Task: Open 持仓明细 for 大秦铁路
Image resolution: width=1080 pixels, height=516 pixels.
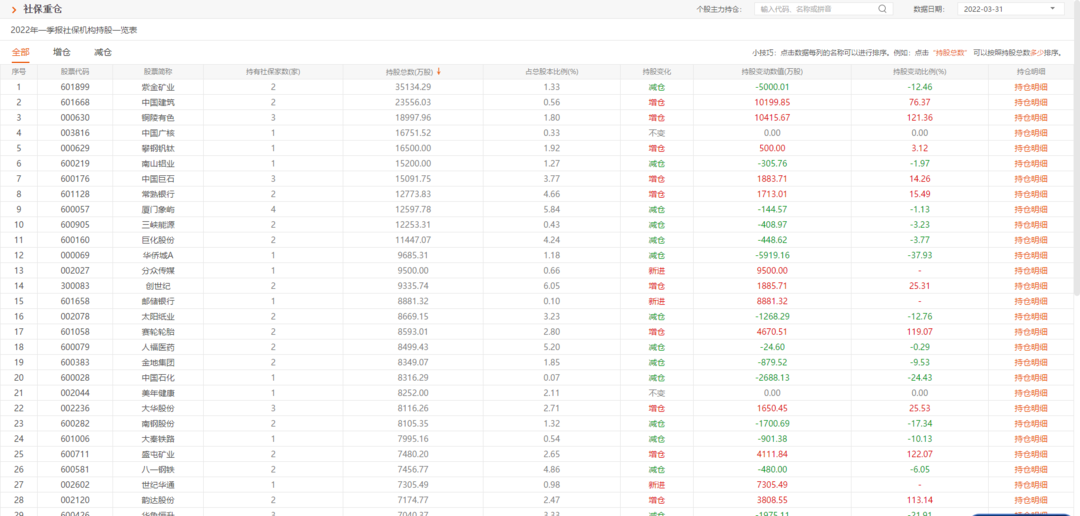Action: [x=1030, y=439]
